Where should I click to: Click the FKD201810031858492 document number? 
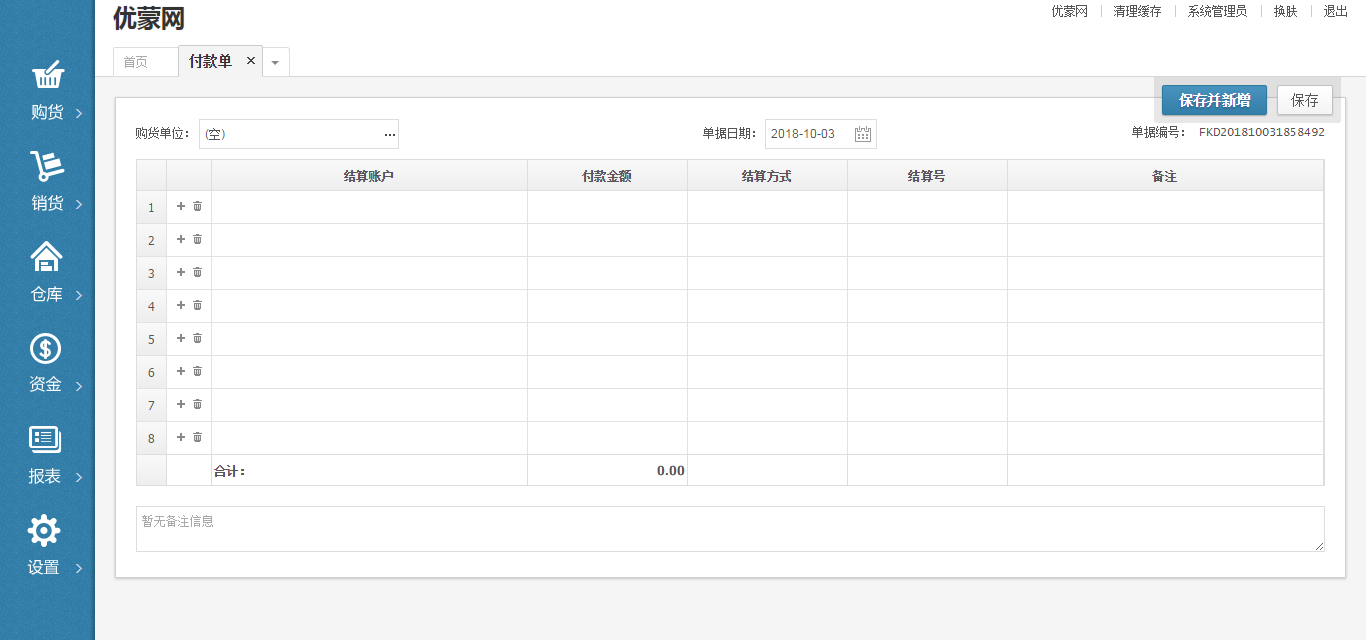1262,132
